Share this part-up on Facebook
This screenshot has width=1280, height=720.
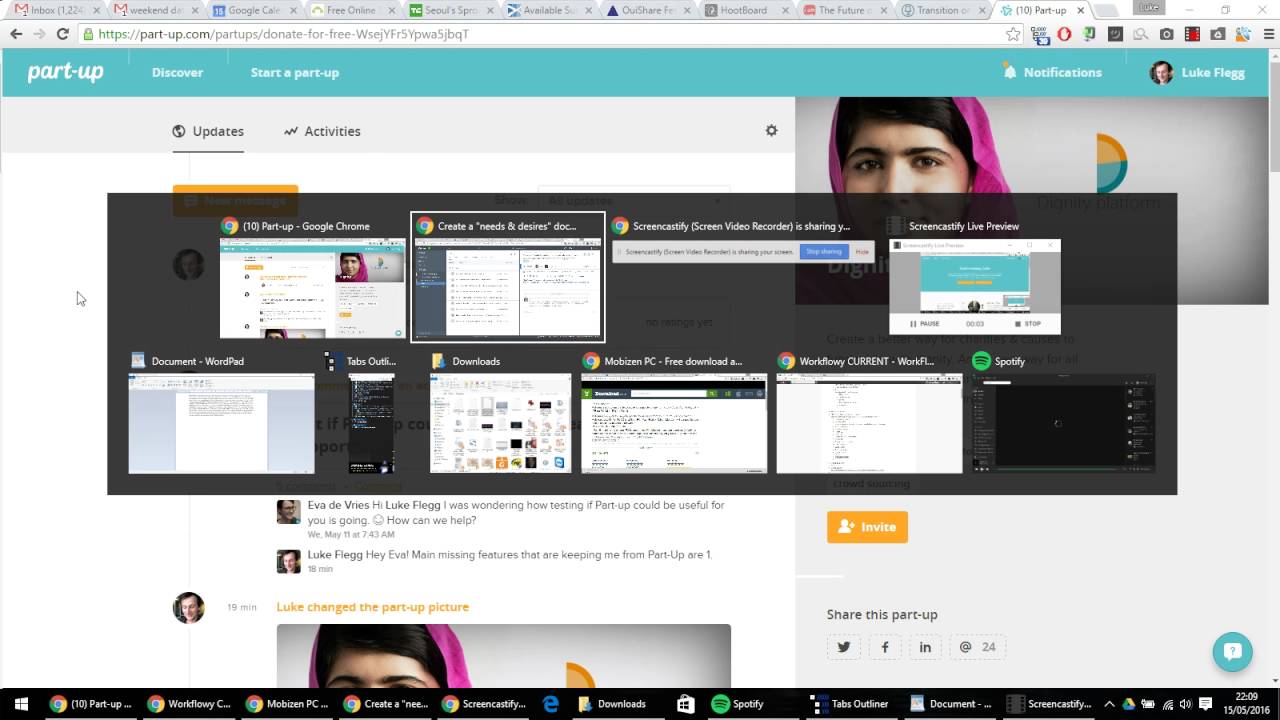(885, 647)
